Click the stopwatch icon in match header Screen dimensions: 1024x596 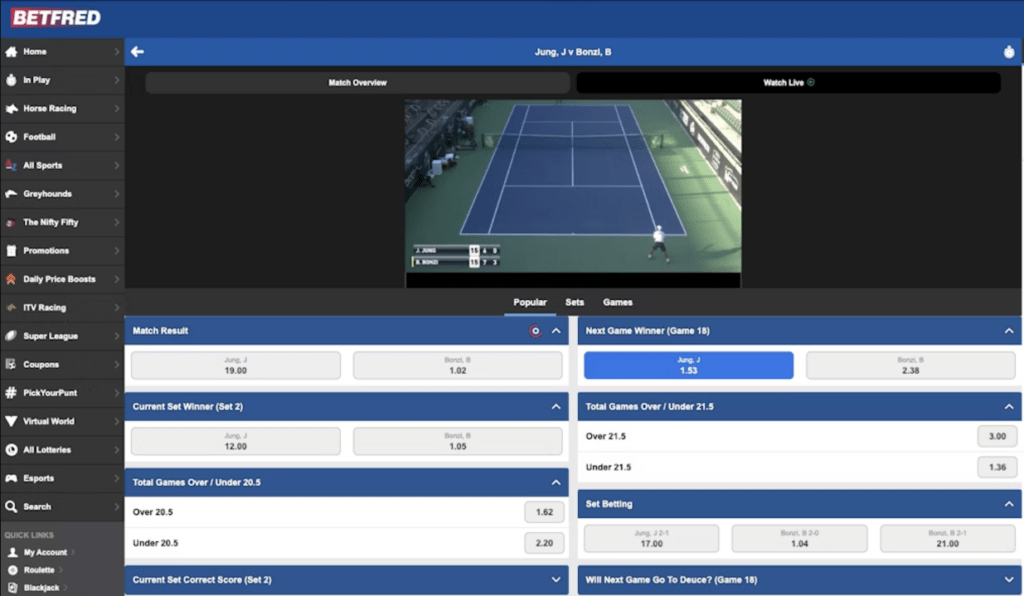(1009, 52)
